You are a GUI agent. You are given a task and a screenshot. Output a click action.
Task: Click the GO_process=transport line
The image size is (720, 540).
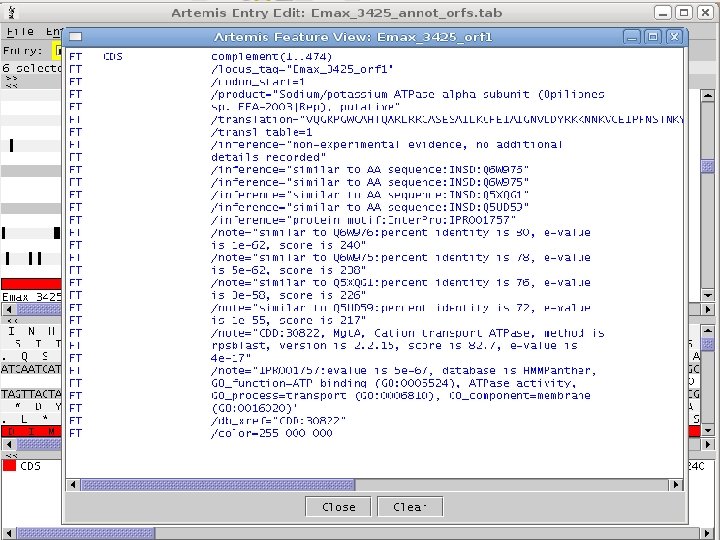pos(400,395)
